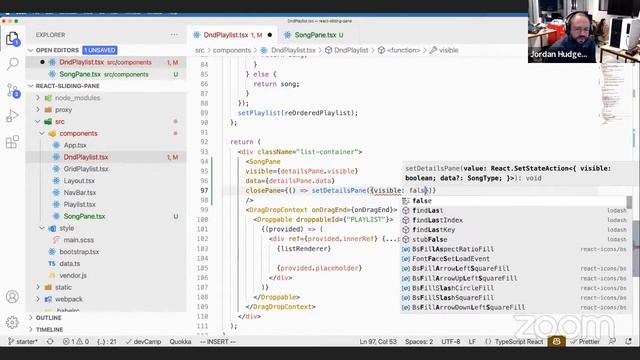
Task: Select SongPane.tsx in Open Editors list
Action: [x=105, y=74]
